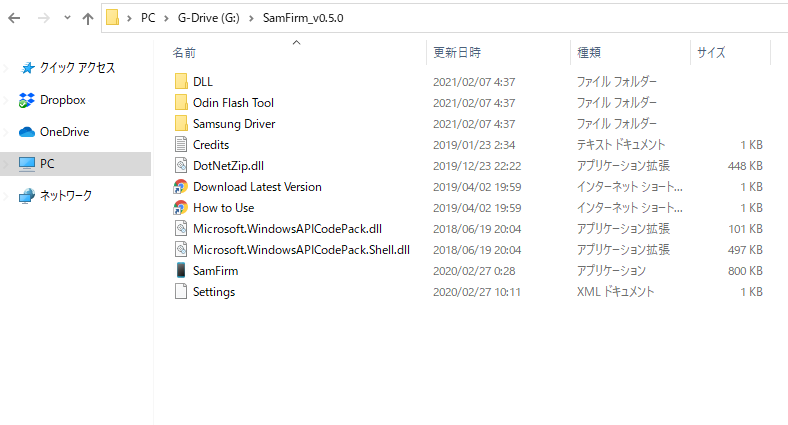Click Chrome icon for Download Latest Version
The height and width of the screenshot is (425, 788).
pos(180,187)
